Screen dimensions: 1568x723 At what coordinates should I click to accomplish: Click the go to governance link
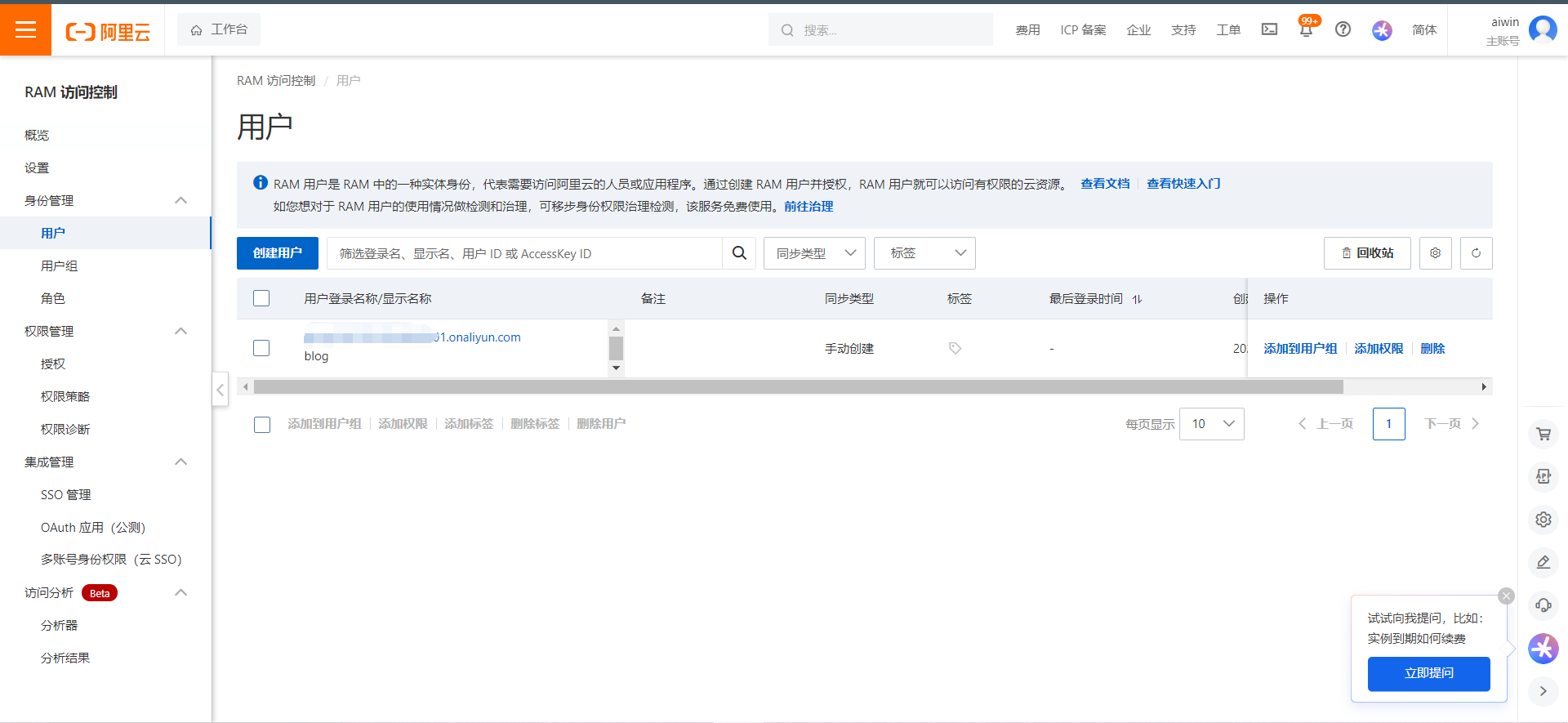[808, 206]
